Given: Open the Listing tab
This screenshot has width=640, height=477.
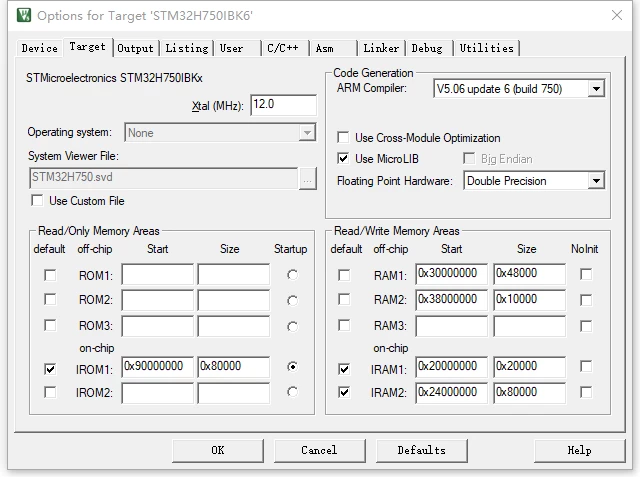Looking at the screenshot, I should (x=187, y=48).
